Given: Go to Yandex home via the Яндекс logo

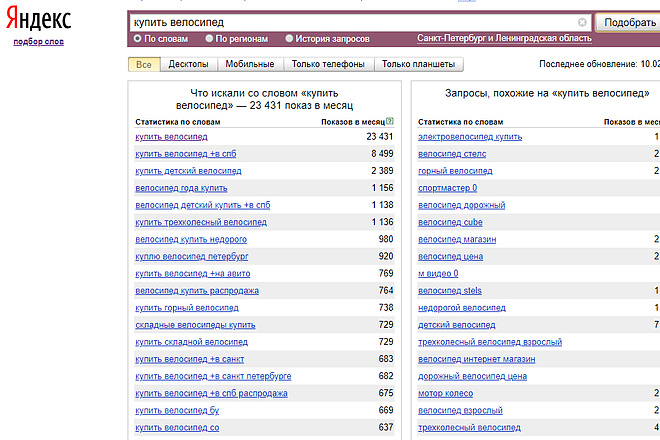Looking at the screenshot, I should pos(38,19).
